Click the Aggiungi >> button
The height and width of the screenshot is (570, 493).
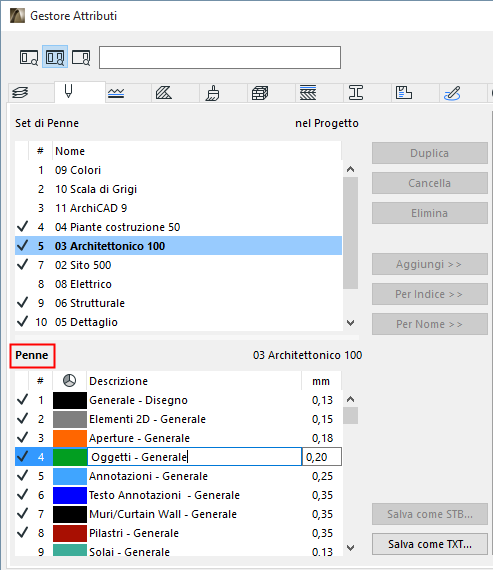coord(429,264)
